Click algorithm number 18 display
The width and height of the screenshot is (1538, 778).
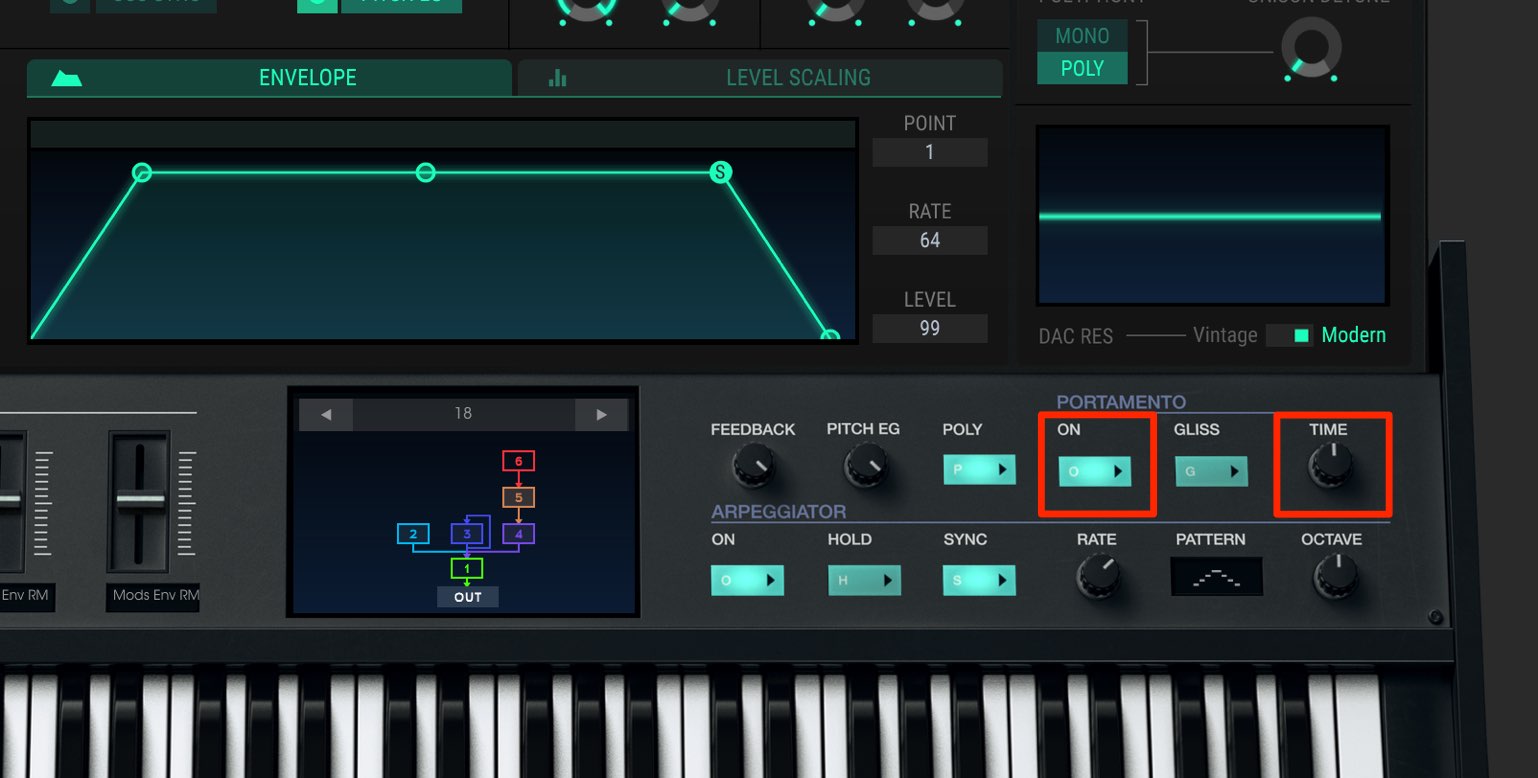(463, 414)
